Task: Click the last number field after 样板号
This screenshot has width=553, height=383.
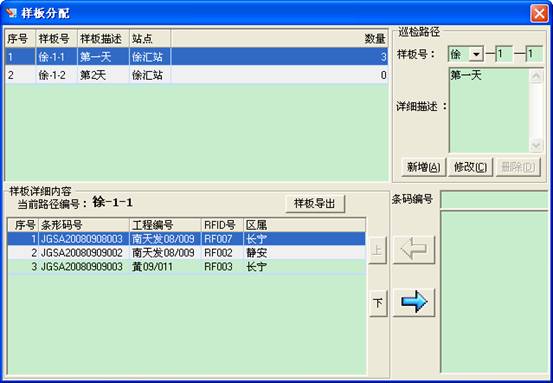Action: [x=534, y=54]
